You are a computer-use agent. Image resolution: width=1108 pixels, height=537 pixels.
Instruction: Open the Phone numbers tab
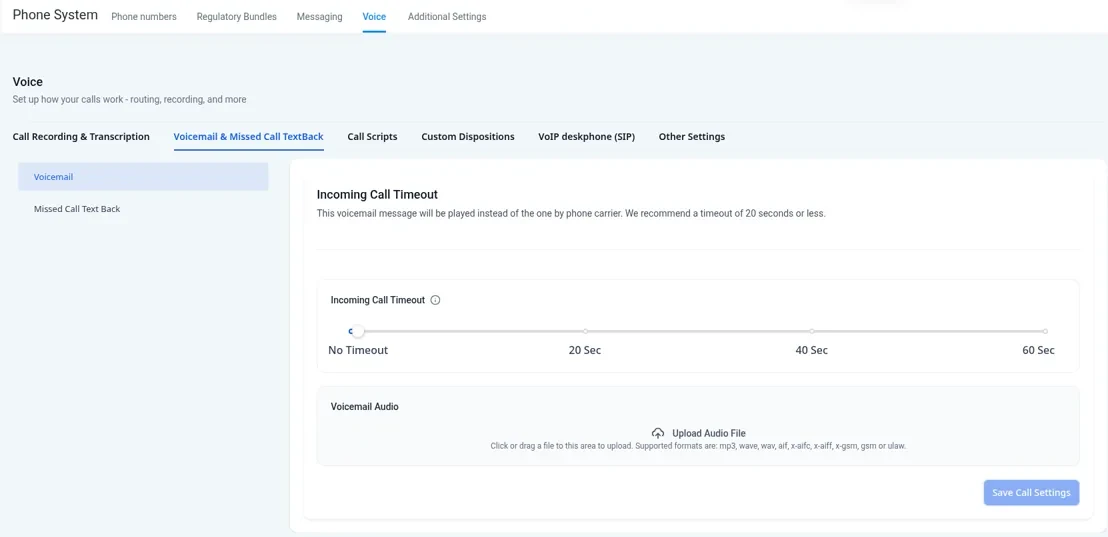144,16
